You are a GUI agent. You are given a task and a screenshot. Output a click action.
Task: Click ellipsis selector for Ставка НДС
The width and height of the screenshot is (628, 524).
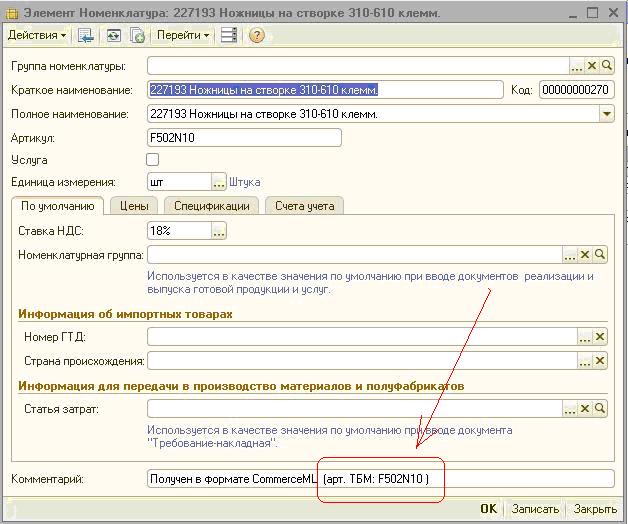click(219, 231)
